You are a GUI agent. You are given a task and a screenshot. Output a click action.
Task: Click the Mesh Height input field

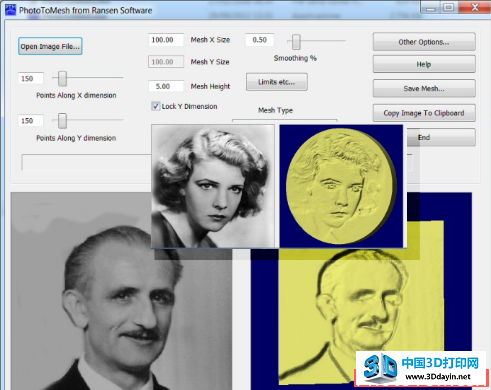pos(166,86)
